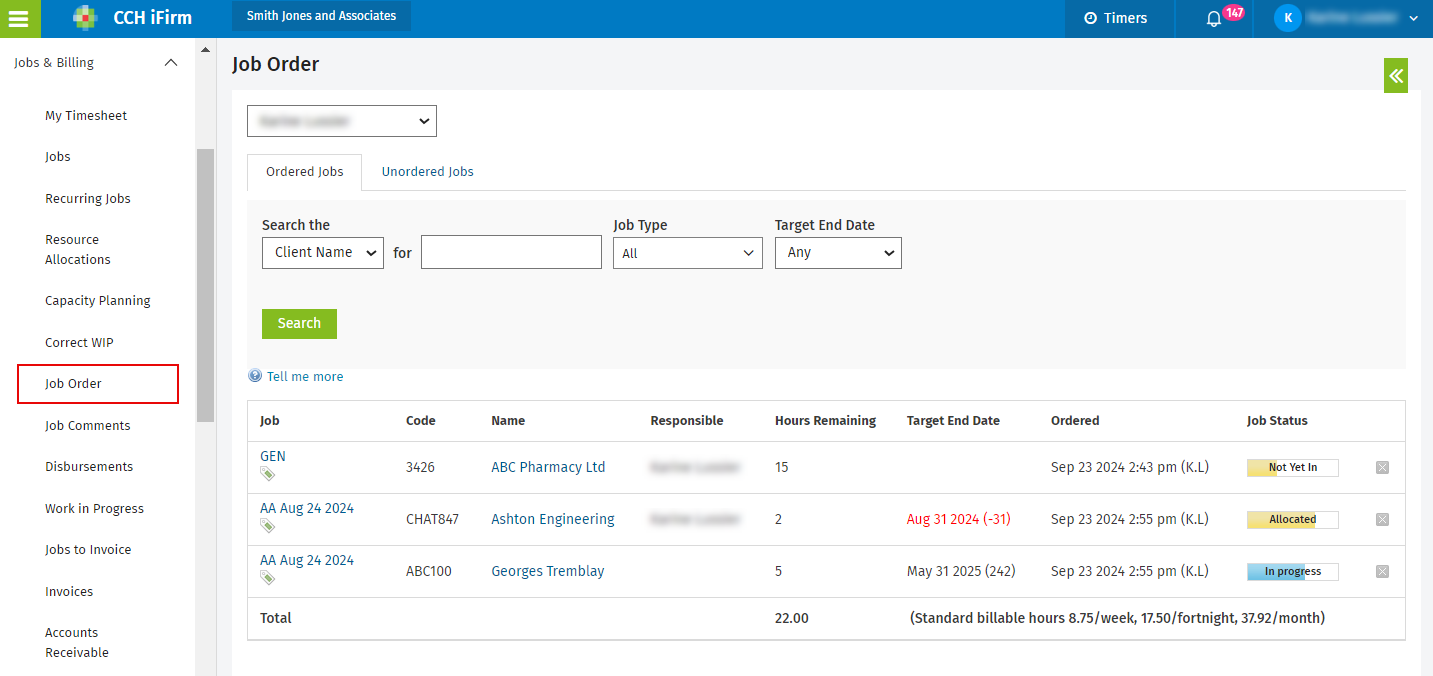Click the search text input field

coord(511,253)
